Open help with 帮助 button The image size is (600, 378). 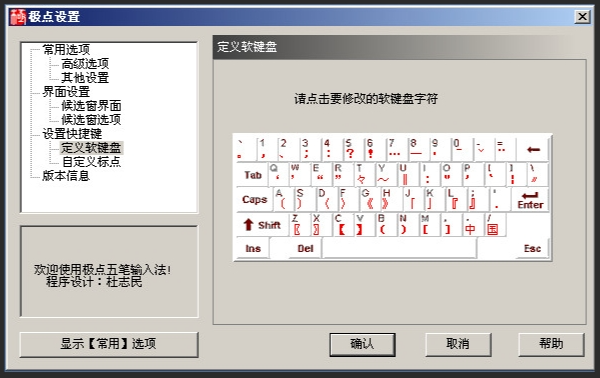551,344
